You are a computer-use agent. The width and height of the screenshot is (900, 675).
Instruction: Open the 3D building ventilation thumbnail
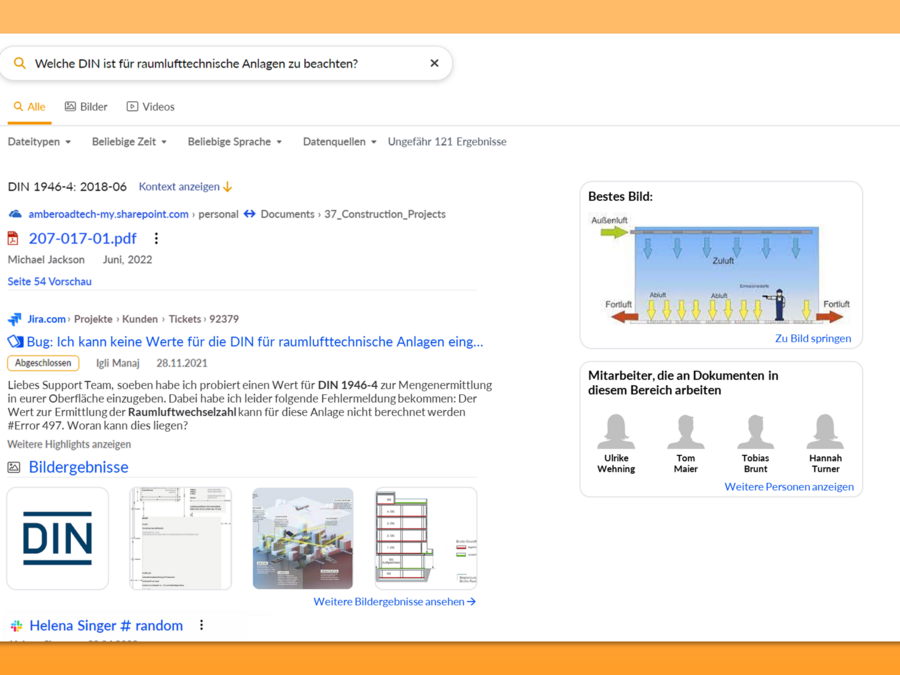point(303,538)
